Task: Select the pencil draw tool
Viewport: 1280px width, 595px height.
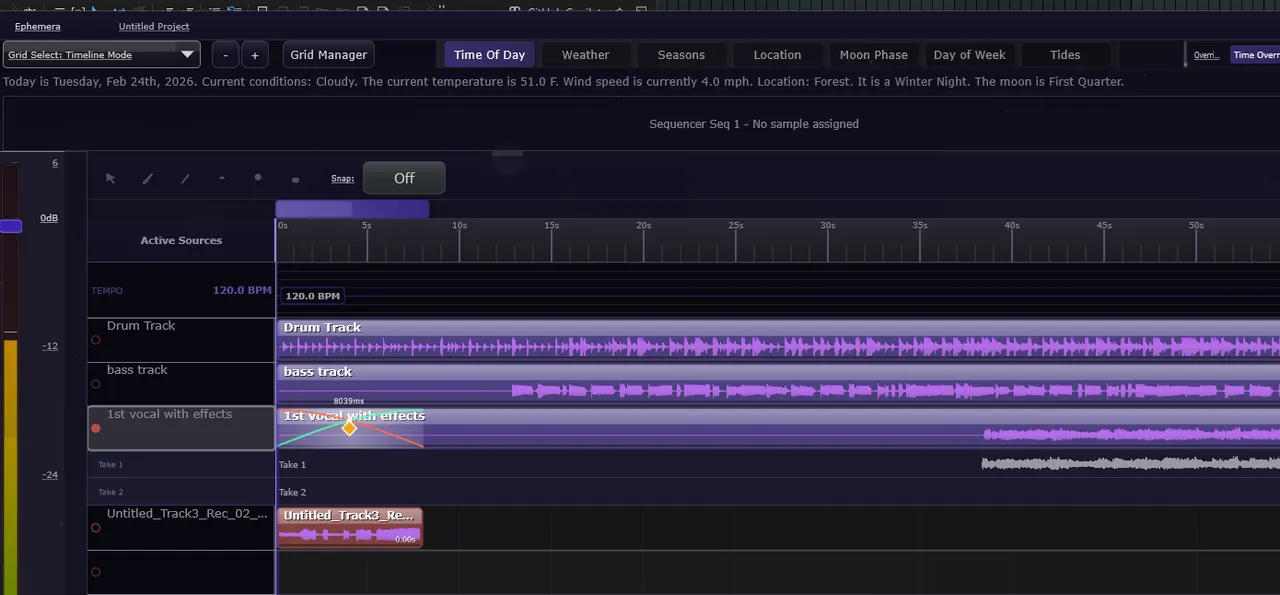Action: (148, 178)
